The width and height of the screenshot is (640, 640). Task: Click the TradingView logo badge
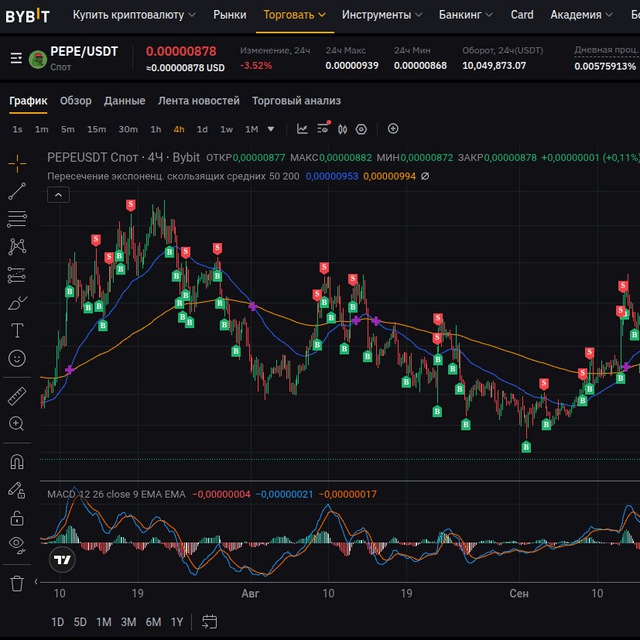coord(62,559)
